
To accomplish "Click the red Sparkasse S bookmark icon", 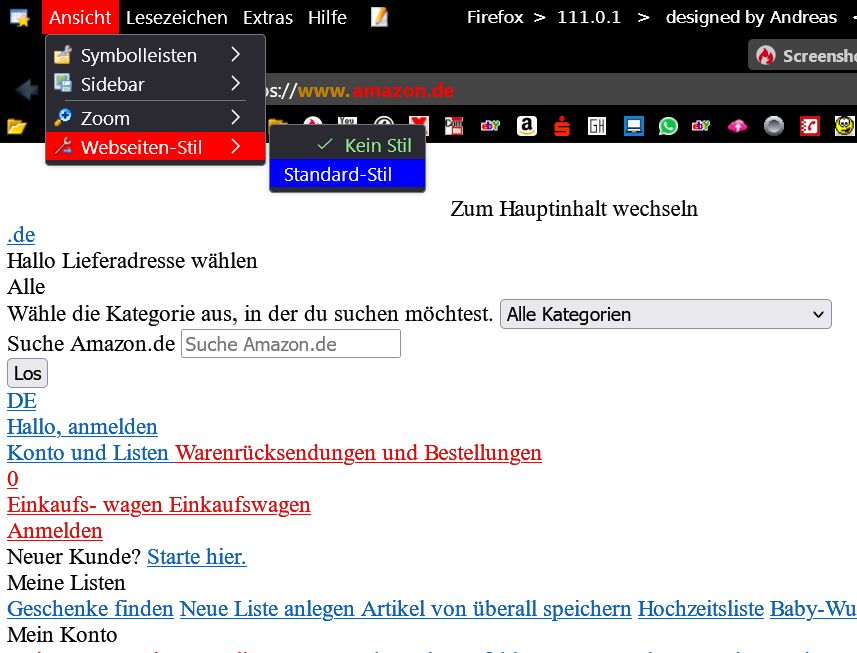I will pos(562,126).
